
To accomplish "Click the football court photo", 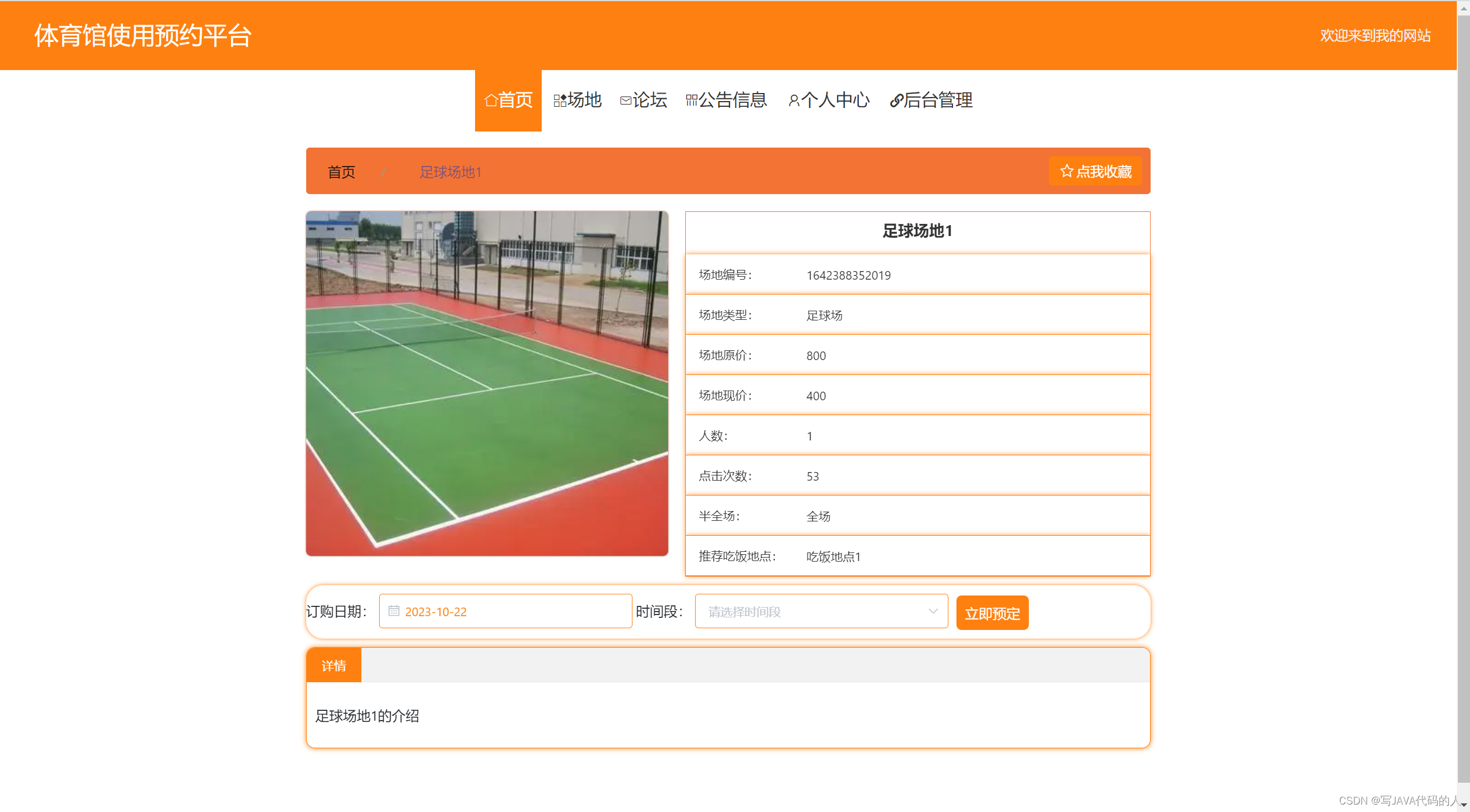I will tap(487, 383).
